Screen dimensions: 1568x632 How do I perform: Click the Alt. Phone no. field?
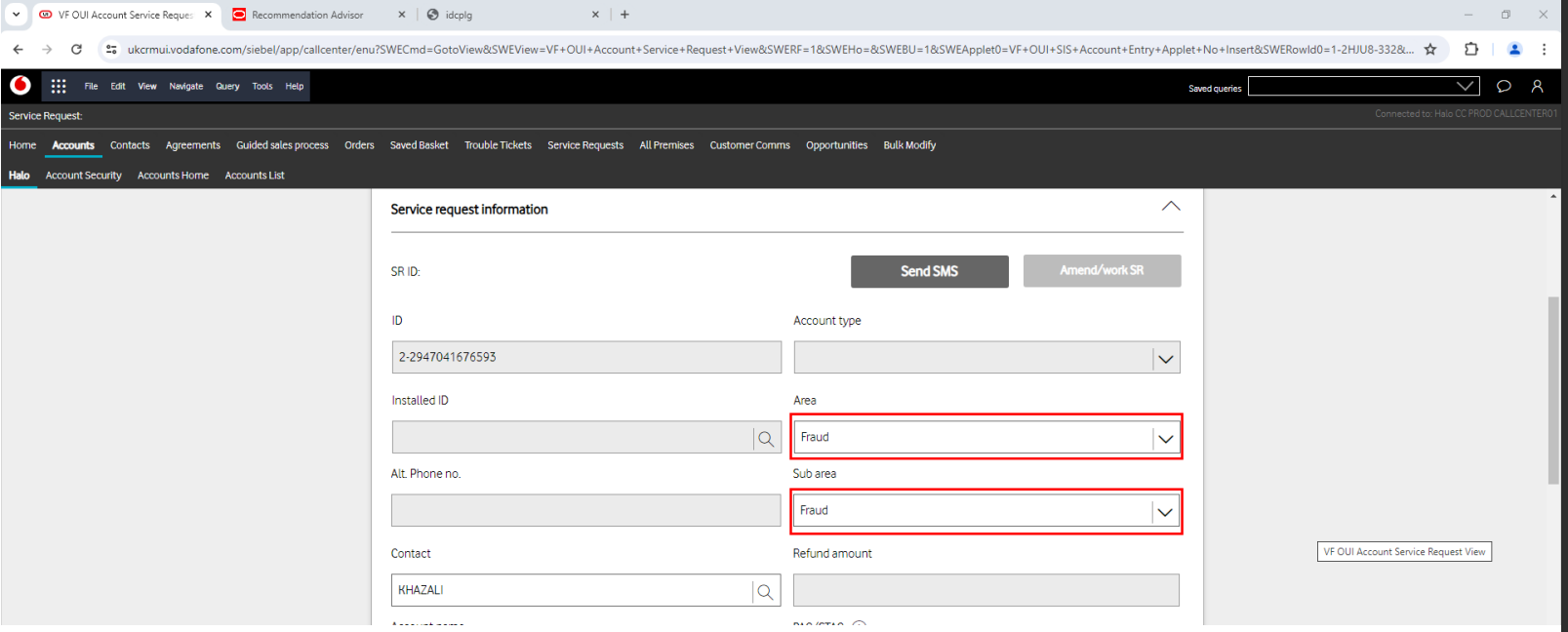pos(585,510)
